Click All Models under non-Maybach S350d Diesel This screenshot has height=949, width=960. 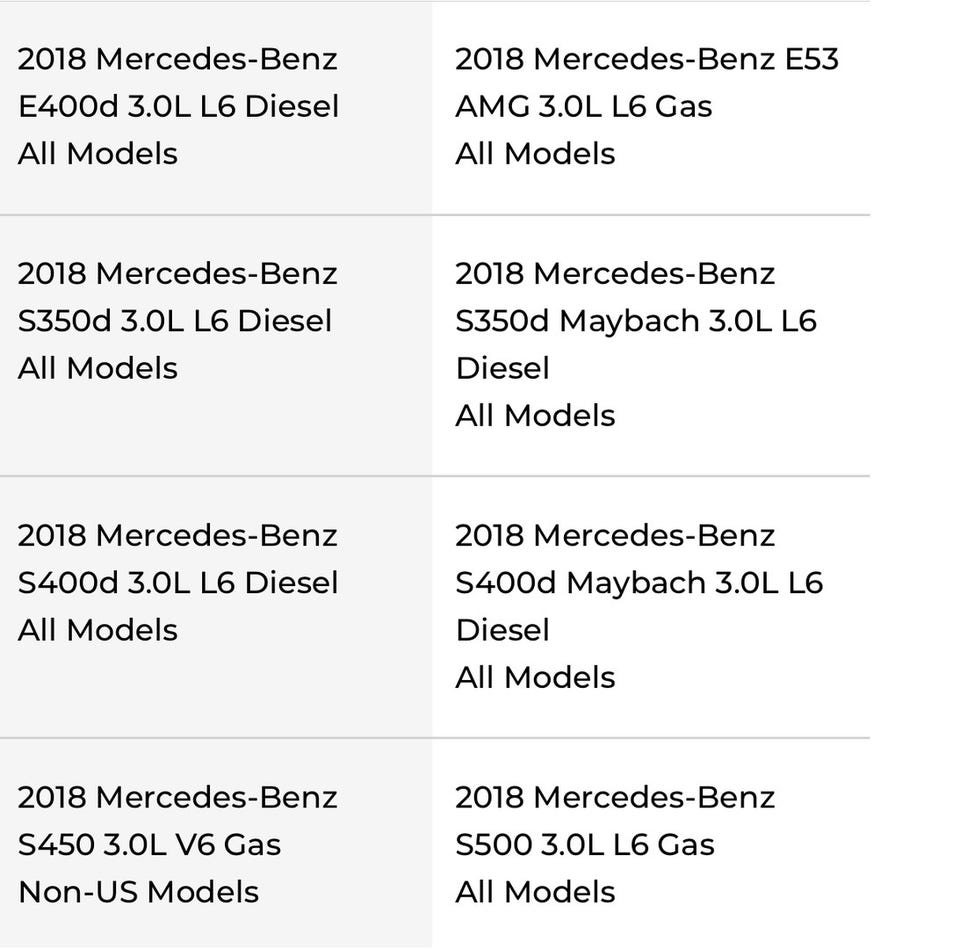pos(98,368)
